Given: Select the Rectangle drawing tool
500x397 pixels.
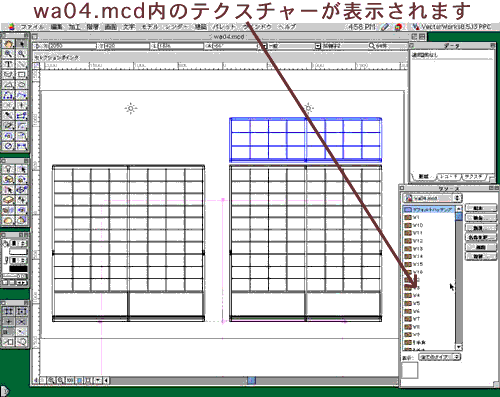Looking at the screenshot, I should (21, 74).
